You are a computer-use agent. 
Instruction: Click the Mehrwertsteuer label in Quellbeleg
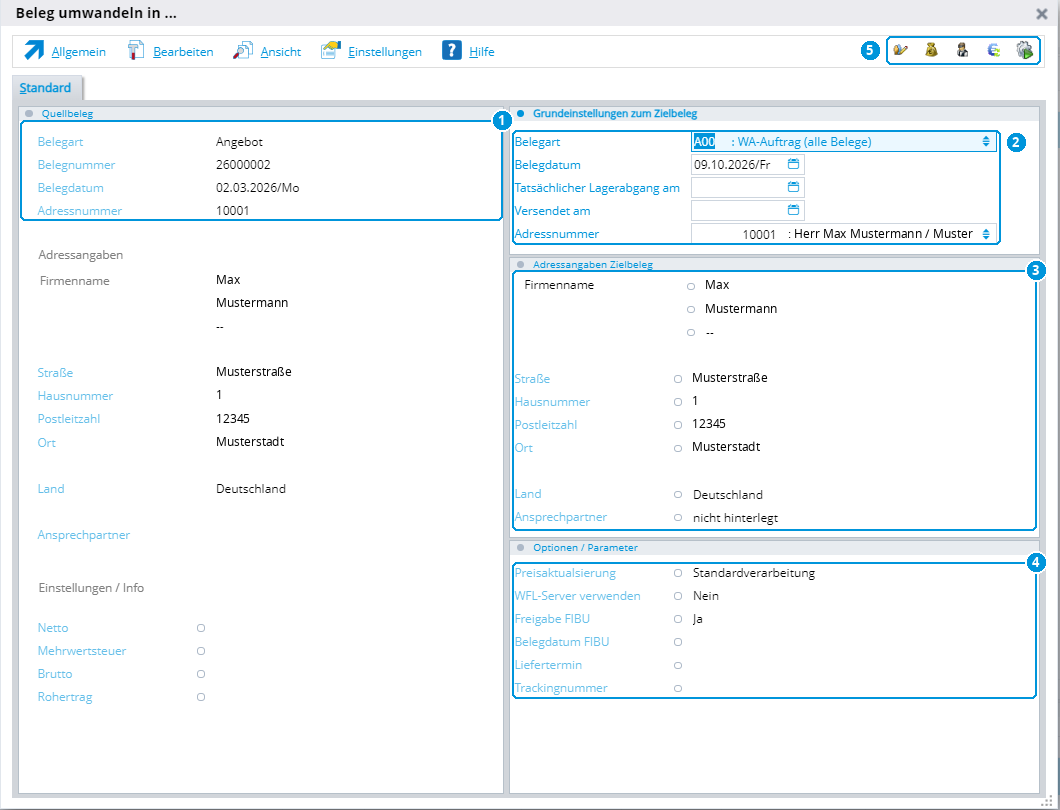click(82, 650)
